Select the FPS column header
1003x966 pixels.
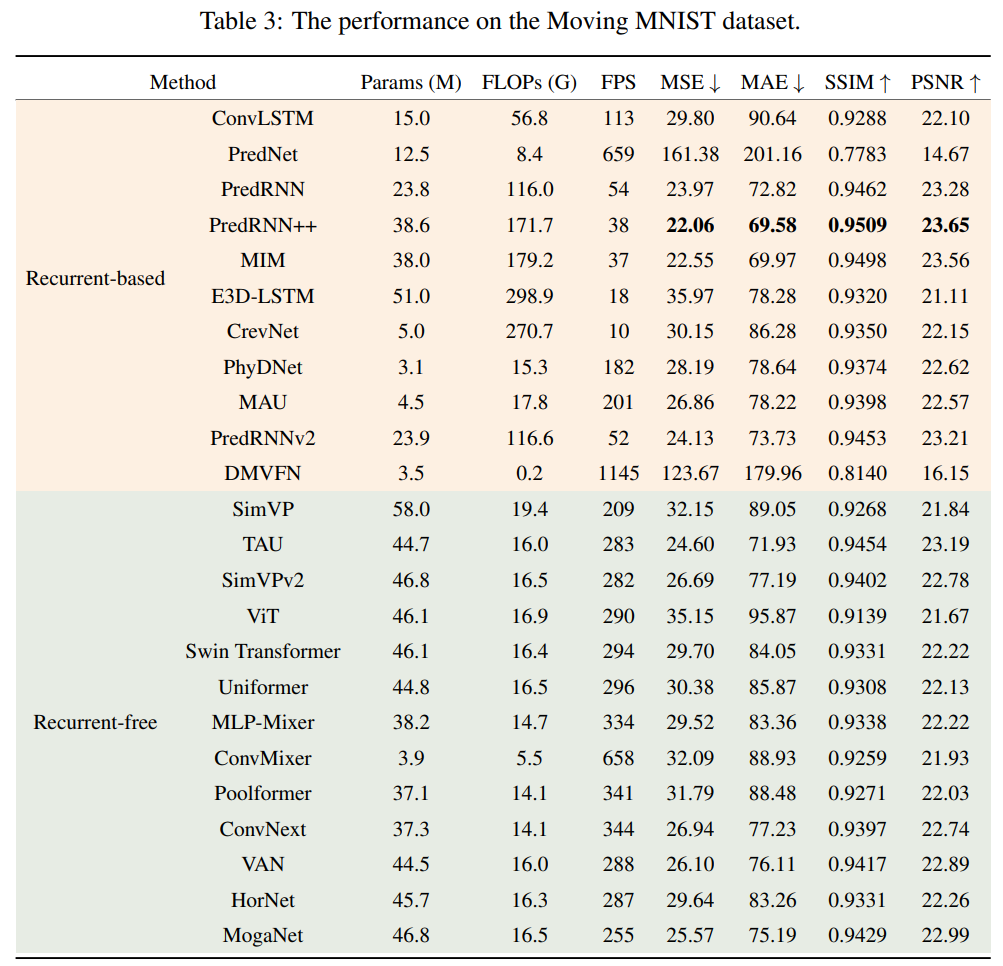[618, 82]
